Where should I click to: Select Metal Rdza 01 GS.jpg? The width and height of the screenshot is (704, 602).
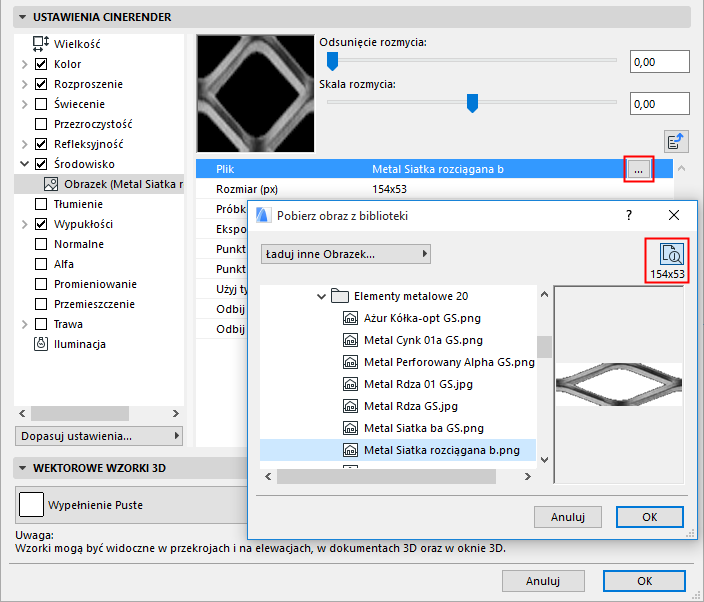[x=418, y=384]
